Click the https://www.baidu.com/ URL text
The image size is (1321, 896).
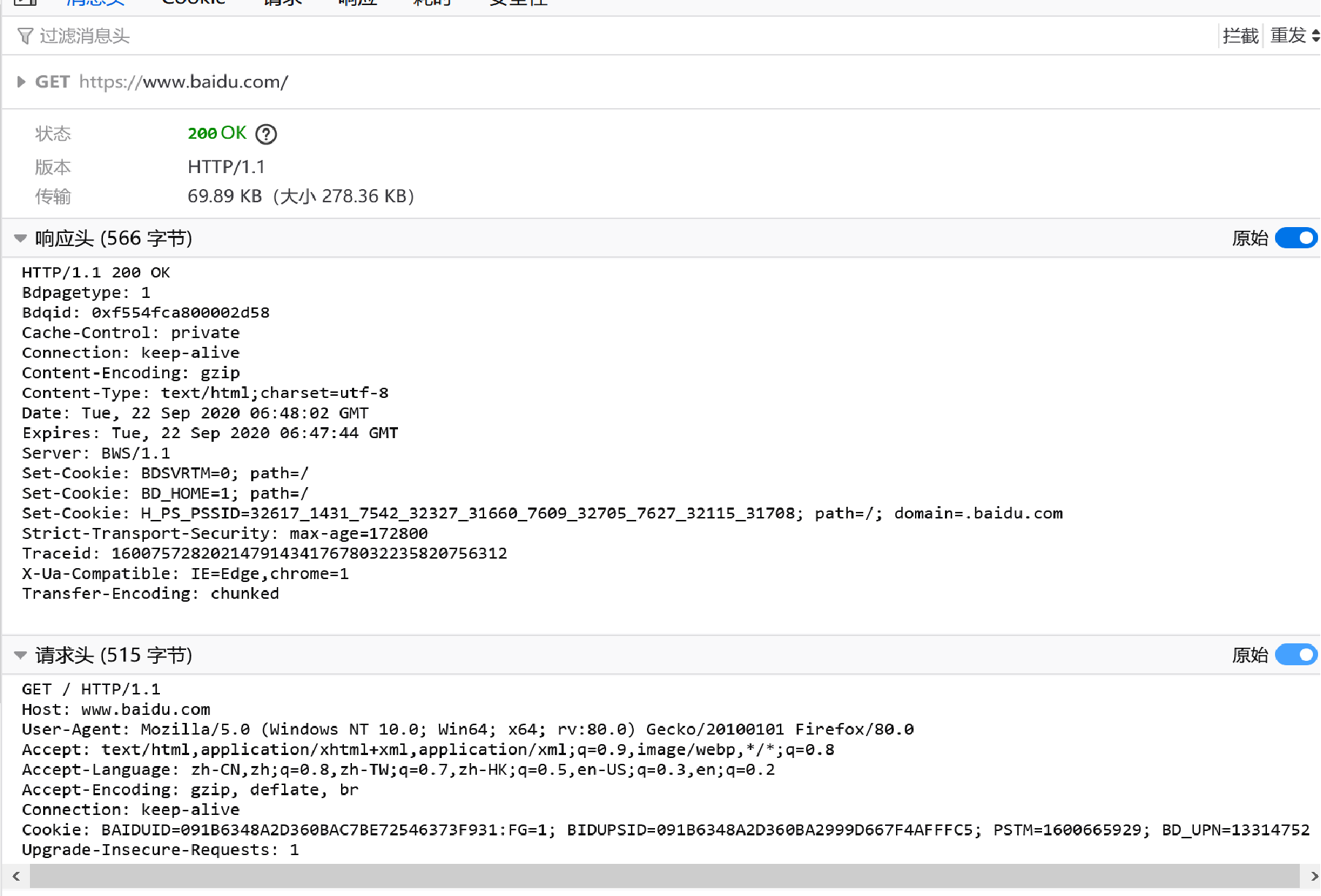tap(183, 82)
